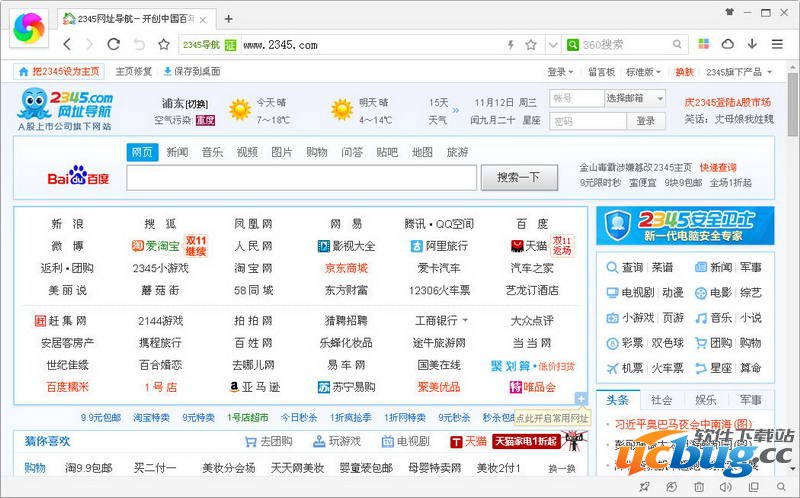Expand the 登录 dropdown
This screenshot has height=498, width=800.
tap(560, 72)
